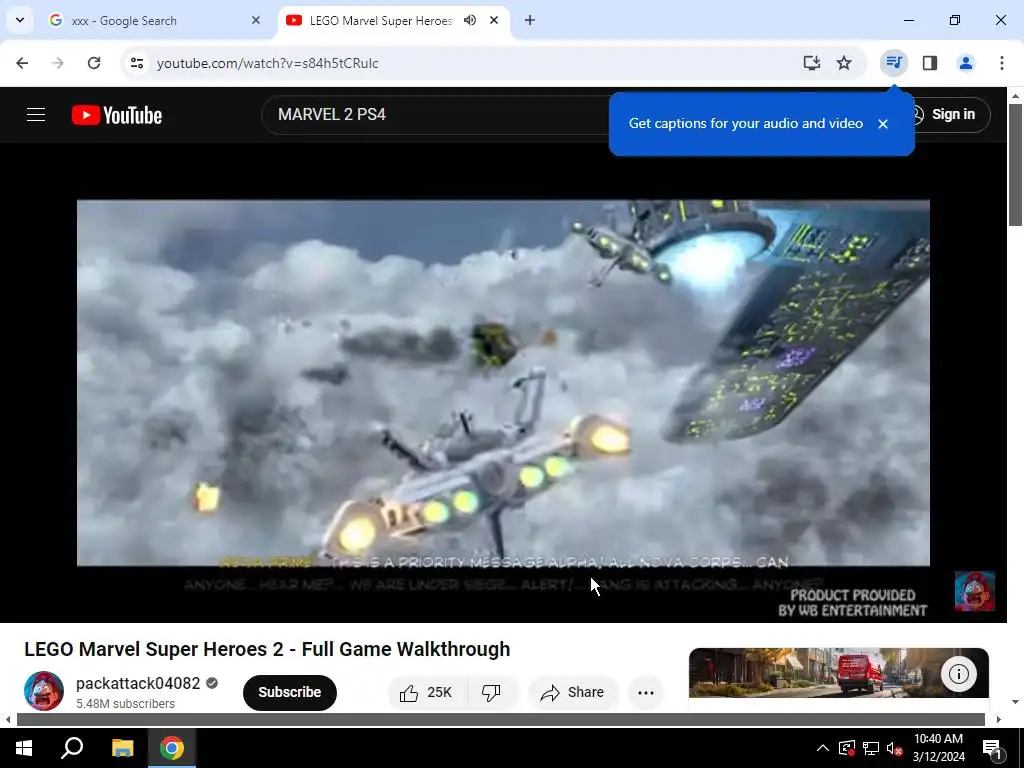Screen dimensions: 1024x768
Task: Open packattack04082 channel name link
Action: (x=138, y=683)
